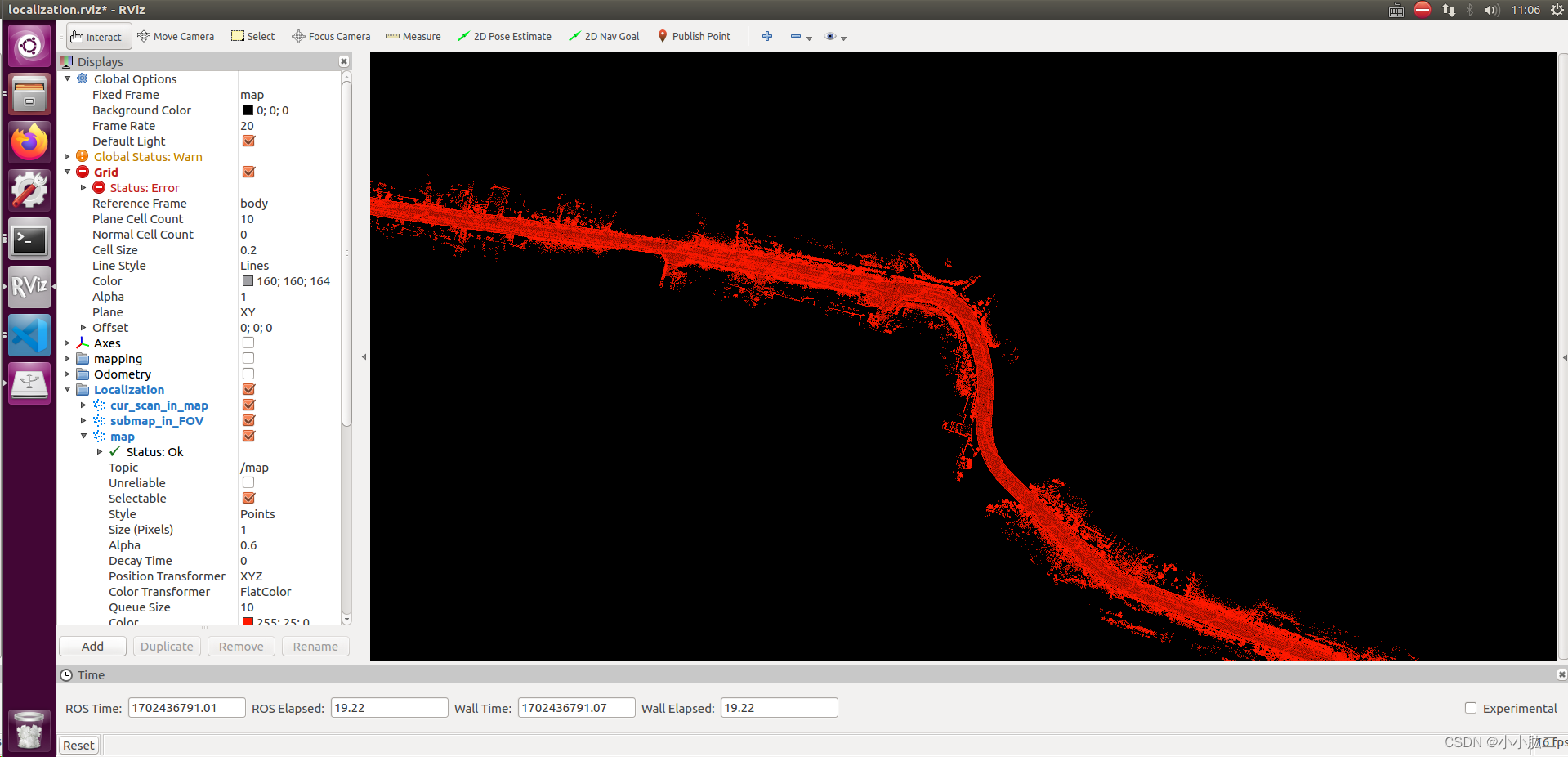
Task: Expand the Axes display
Action: click(67, 343)
